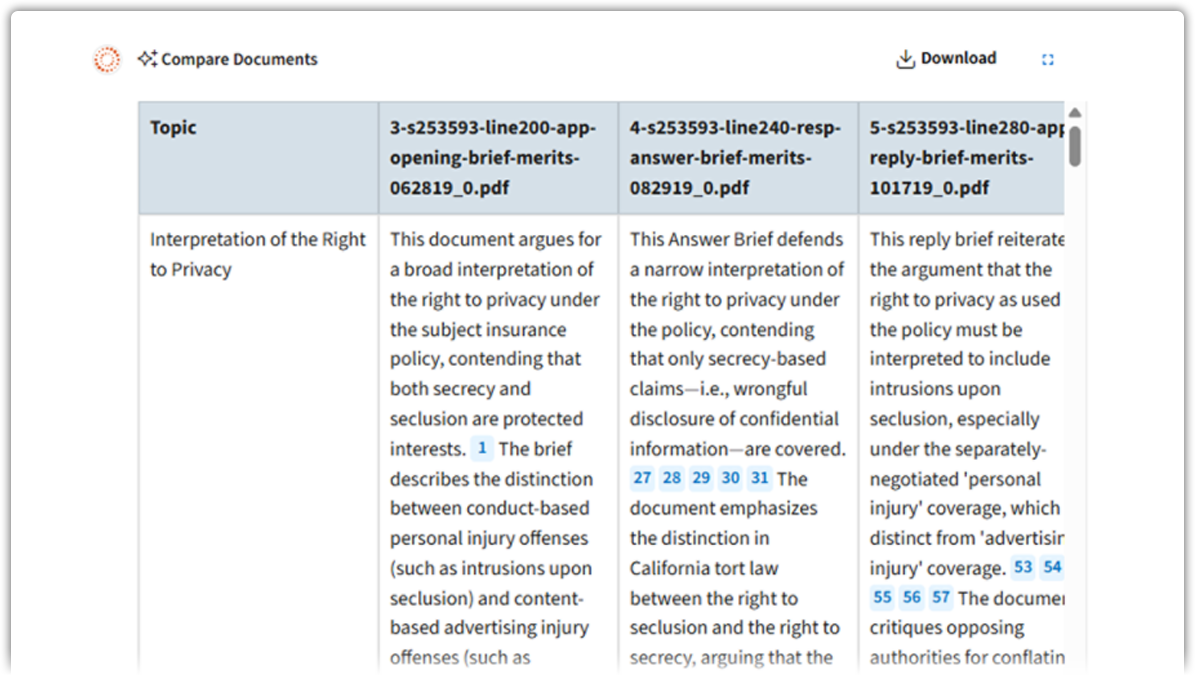Viewport: 1195px width, 684px height.
Task: Open citation 31 in the answer brief column
Action: 759,478
